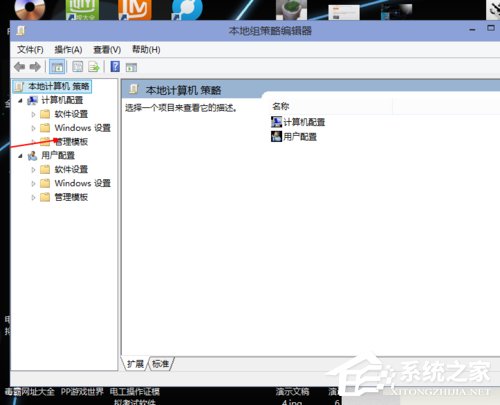The height and width of the screenshot is (405, 500).
Task: Toggle the show/hide action pane icon
Action: point(131,67)
